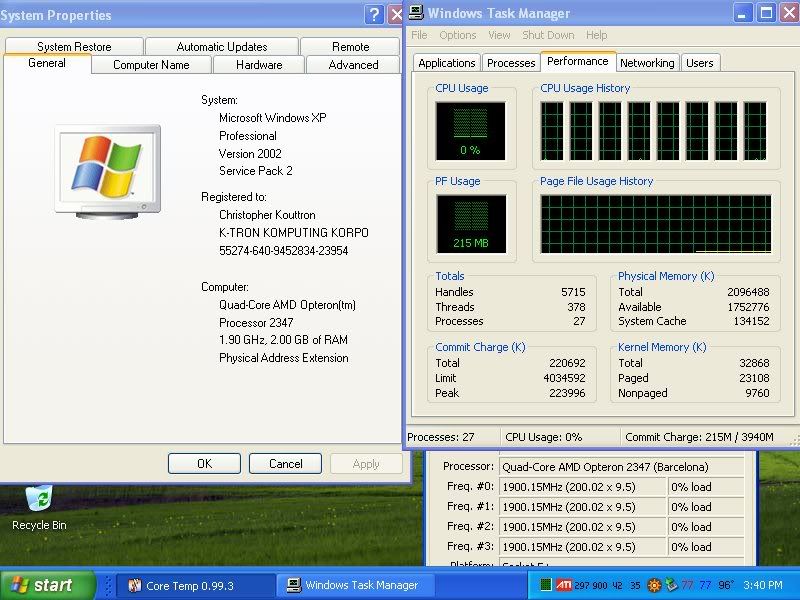Open the Computer Name tab

151,65
